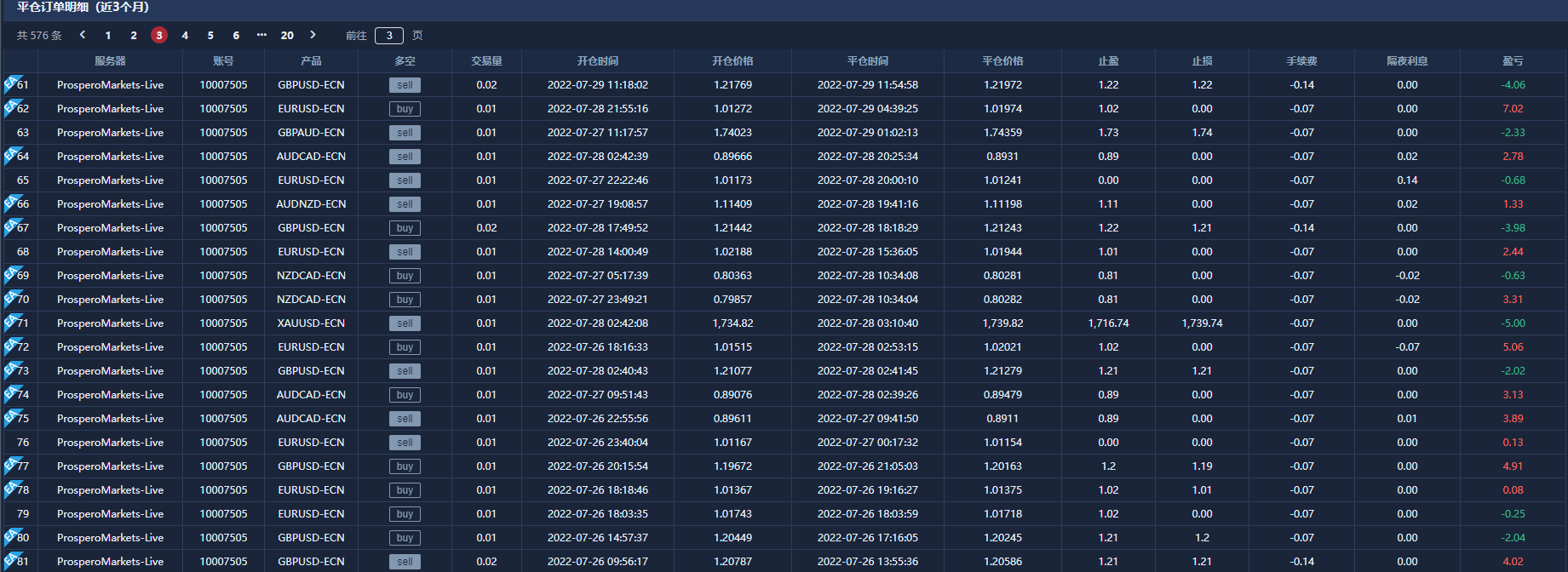
Task: Click the 止损 column header
Action: [x=1202, y=61]
